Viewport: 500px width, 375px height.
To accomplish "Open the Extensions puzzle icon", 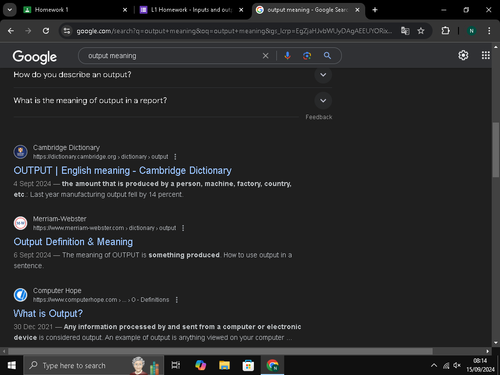I will pos(446,31).
